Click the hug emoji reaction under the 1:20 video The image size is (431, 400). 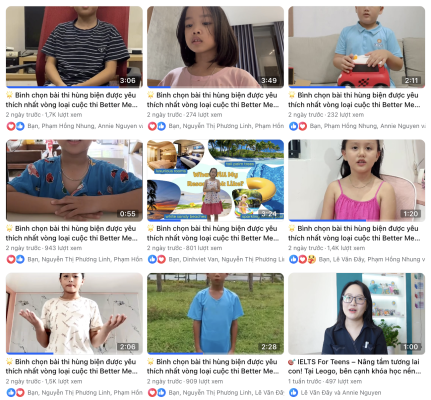pos(311,259)
